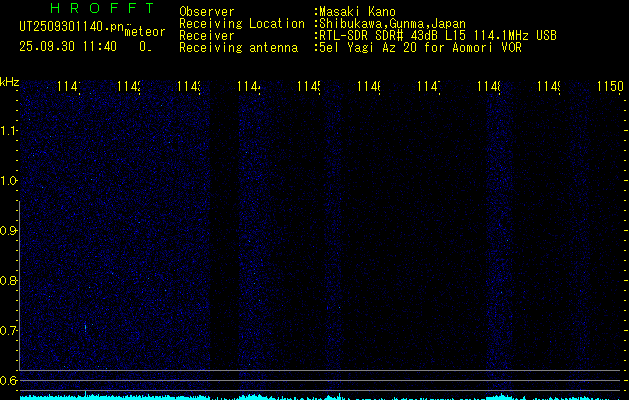Viewport: 629px width, 400px height.
Task: Select the 5el Yagi Az 20 antenna text
Action: 420,48
